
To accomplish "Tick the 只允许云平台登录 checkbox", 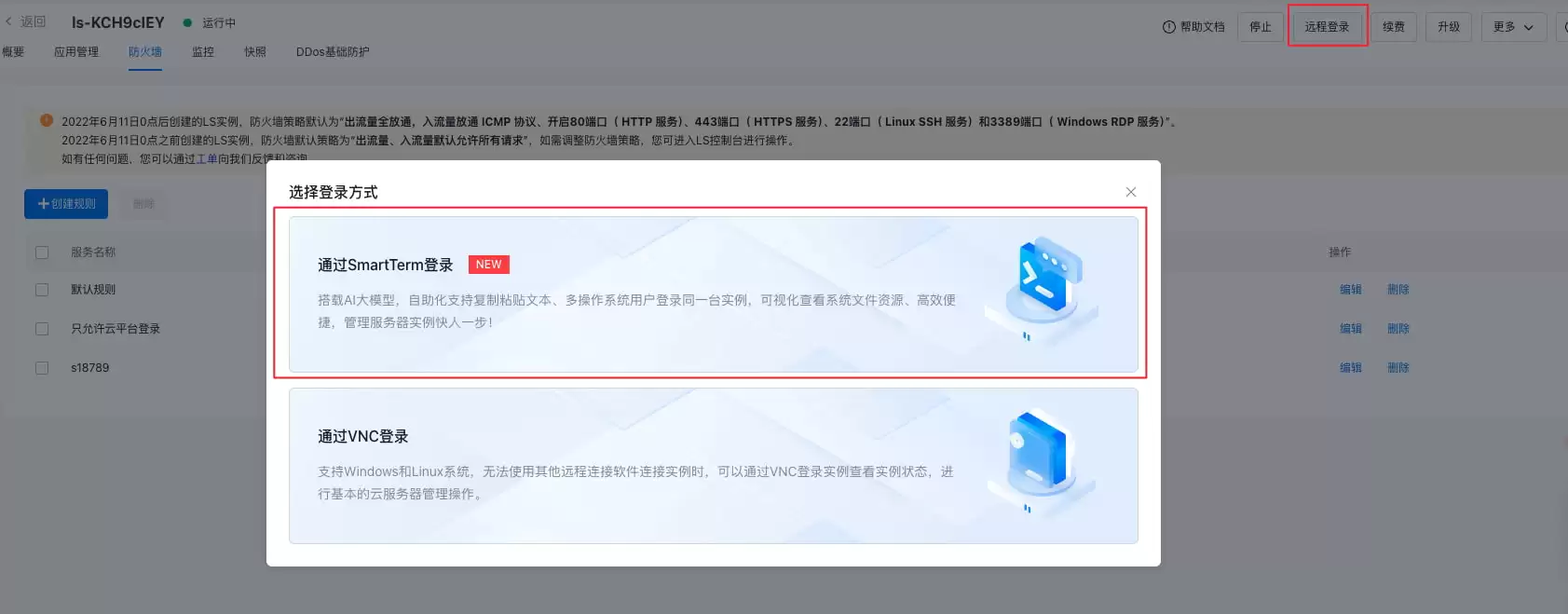I will (x=42, y=329).
